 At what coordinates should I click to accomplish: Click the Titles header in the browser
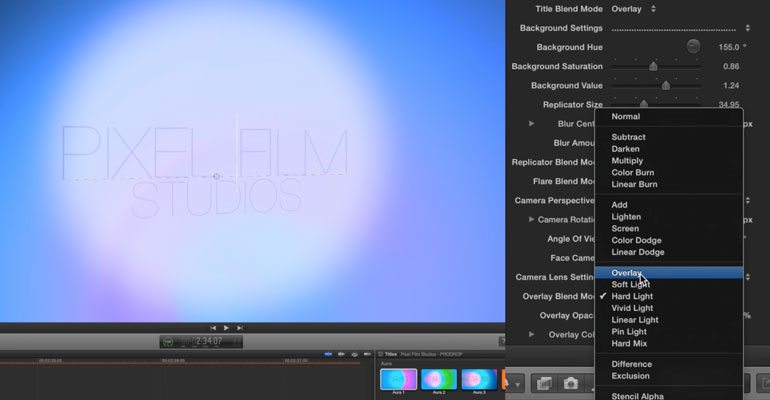tap(391, 354)
